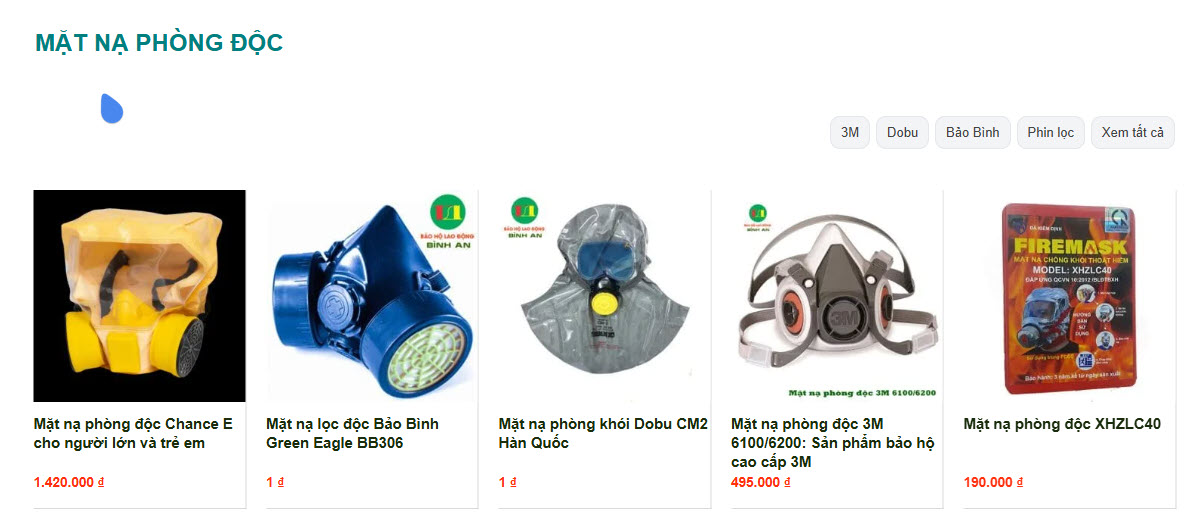Open the Mặt nạ phòng độc Chance E link
The width and height of the screenshot is (1195, 526).
133,433
